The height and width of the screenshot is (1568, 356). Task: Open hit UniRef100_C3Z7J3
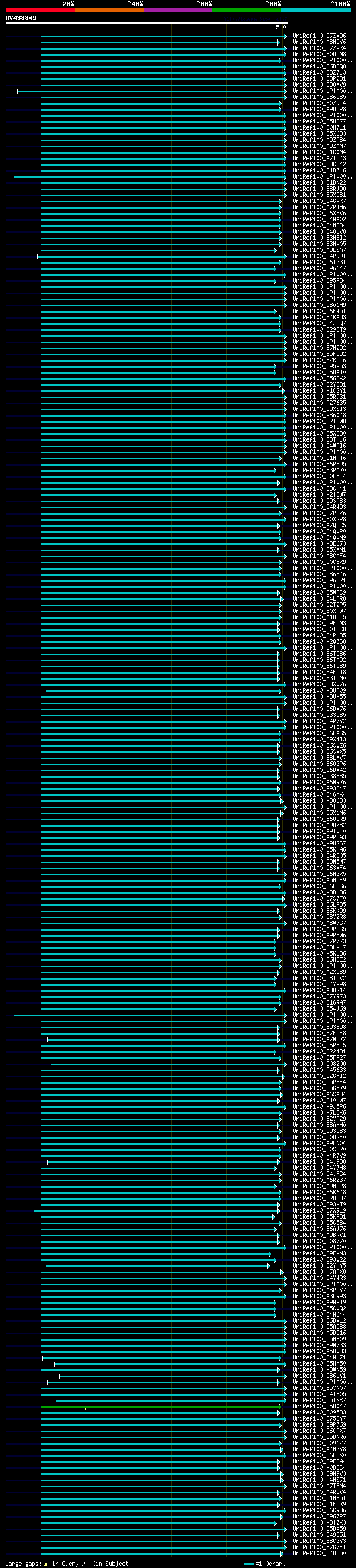[319, 72]
